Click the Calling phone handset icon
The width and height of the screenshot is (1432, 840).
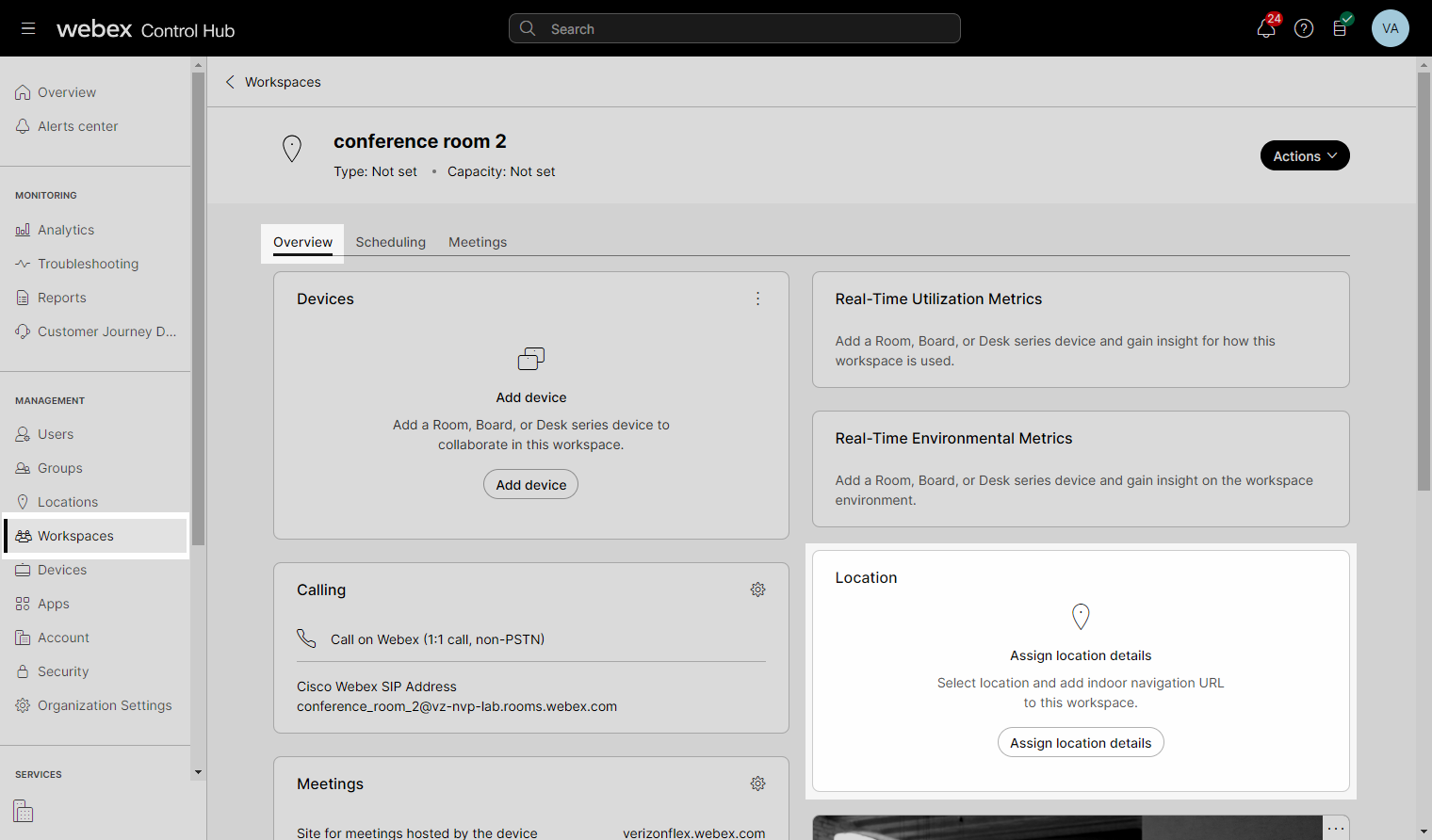click(306, 638)
